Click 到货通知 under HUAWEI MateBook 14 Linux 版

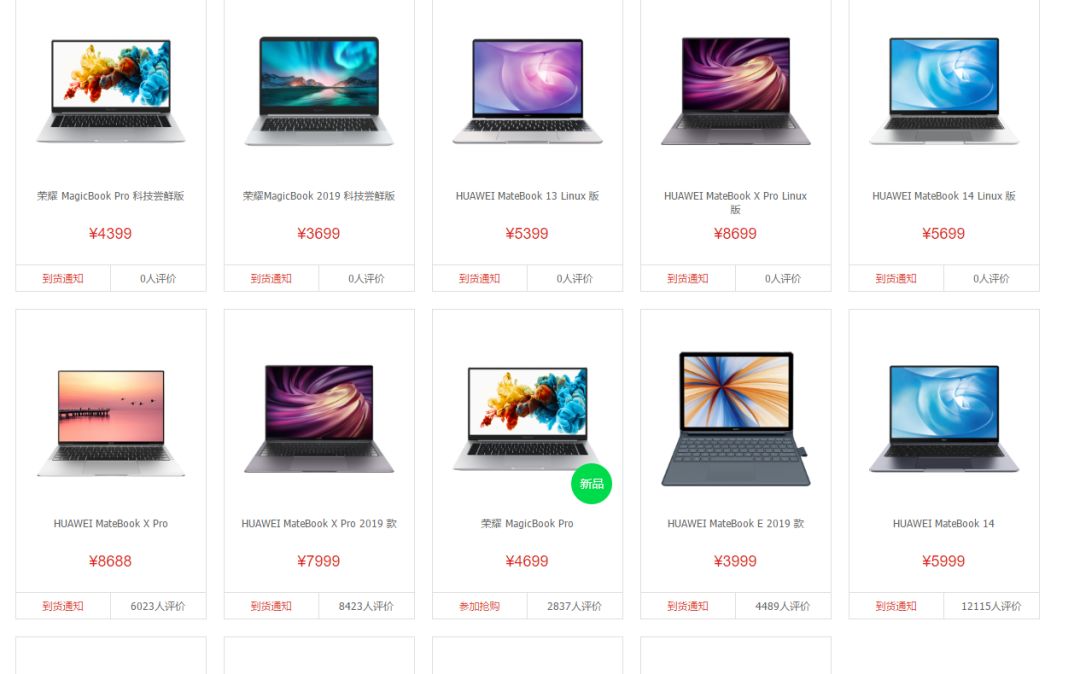(x=895, y=279)
